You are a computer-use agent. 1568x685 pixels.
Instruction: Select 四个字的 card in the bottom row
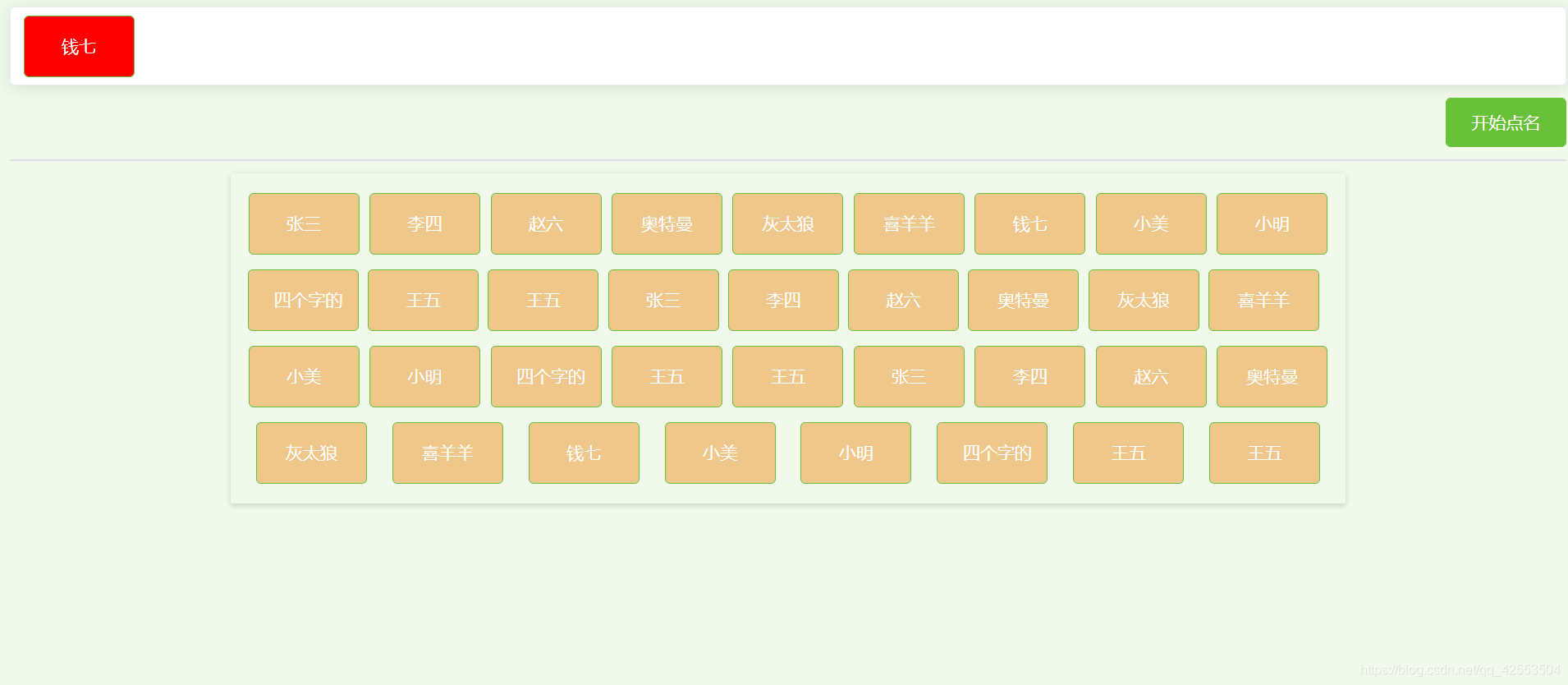992,453
